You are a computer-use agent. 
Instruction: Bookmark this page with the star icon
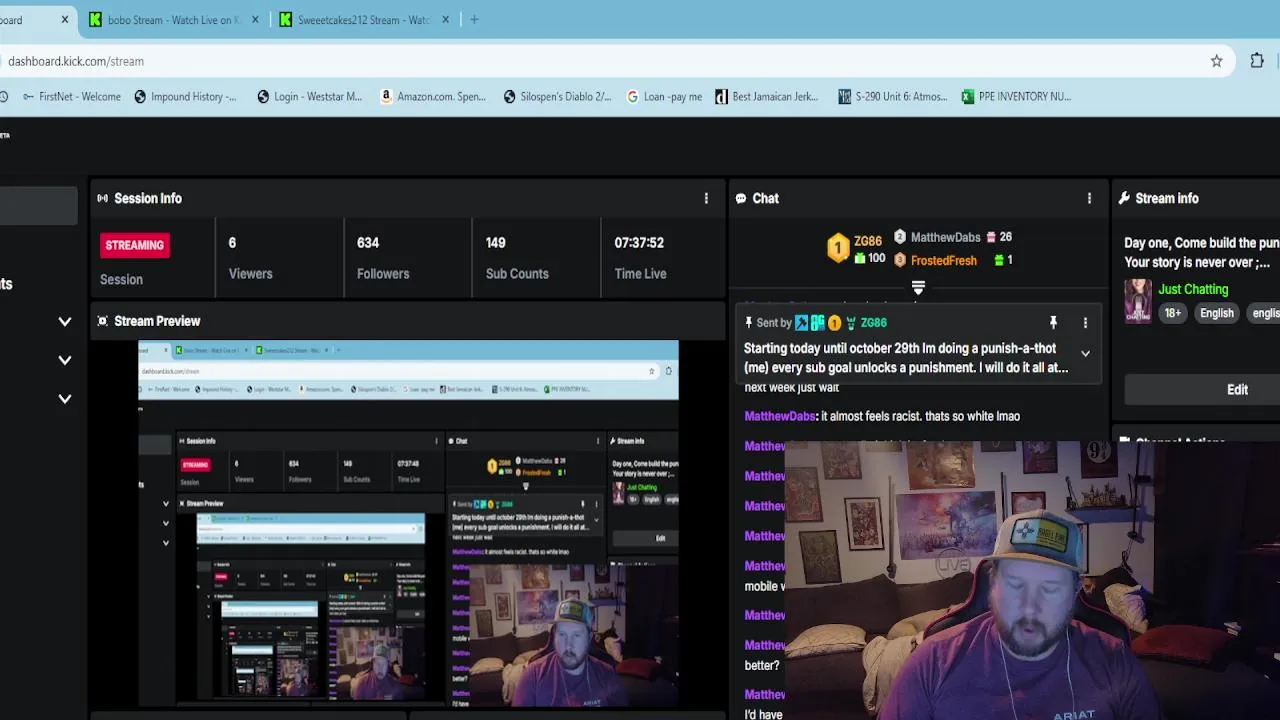pyautogui.click(x=1216, y=61)
